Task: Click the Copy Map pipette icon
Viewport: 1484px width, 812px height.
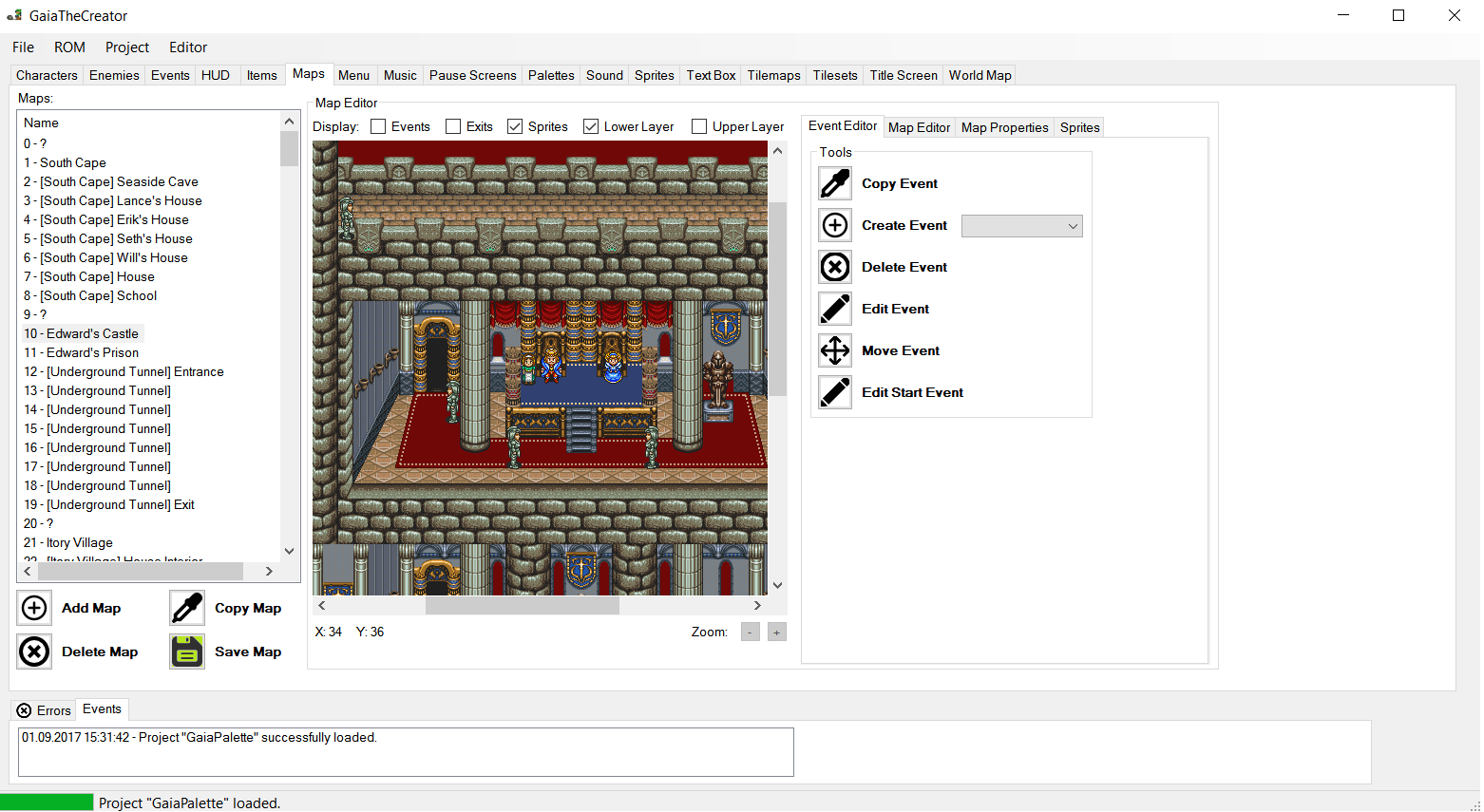Action: pos(186,608)
